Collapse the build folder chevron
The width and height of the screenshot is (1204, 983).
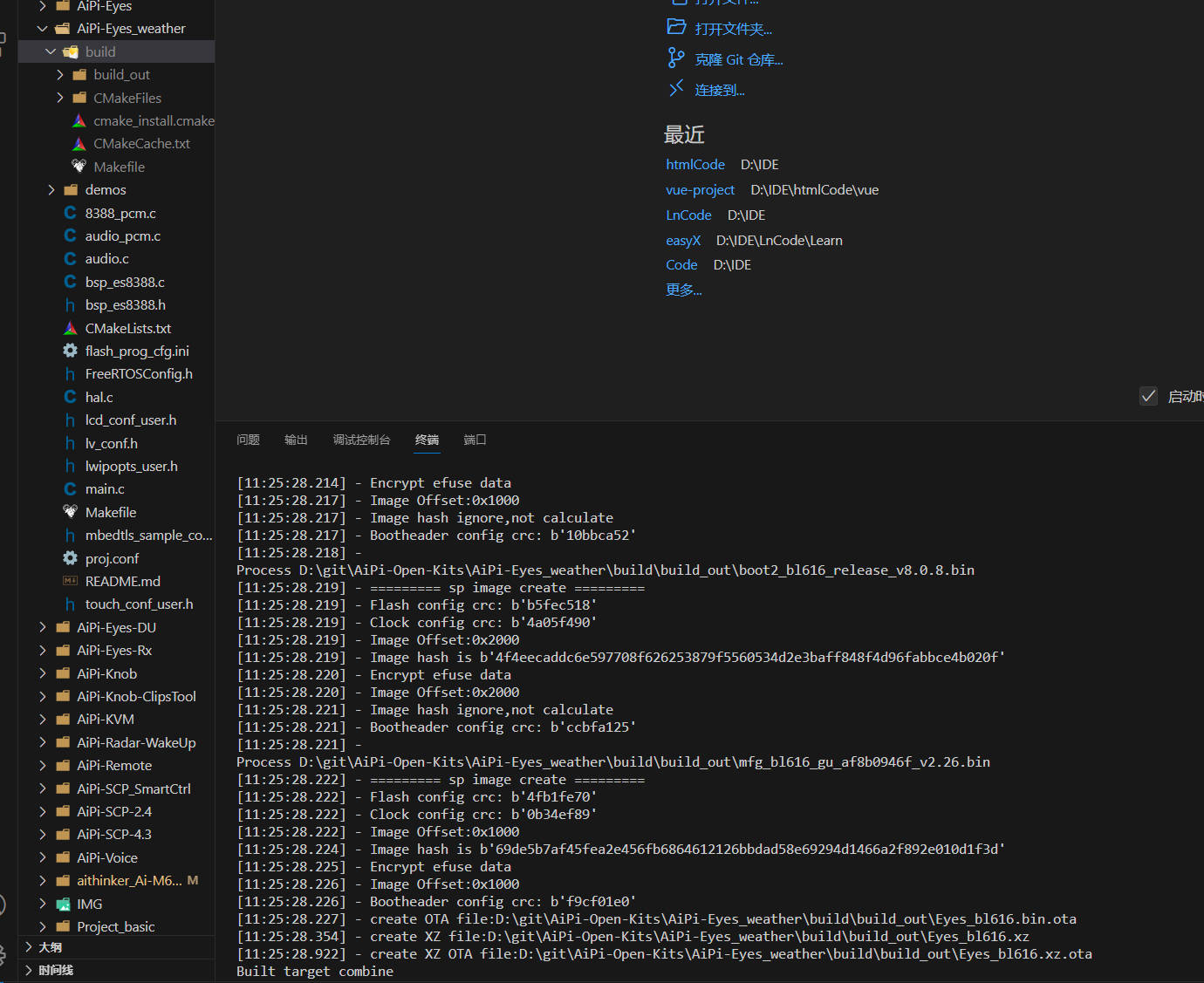51,51
